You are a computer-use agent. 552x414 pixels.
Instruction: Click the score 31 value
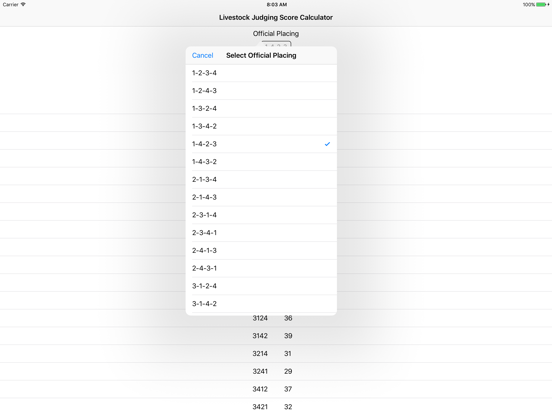pos(288,353)
